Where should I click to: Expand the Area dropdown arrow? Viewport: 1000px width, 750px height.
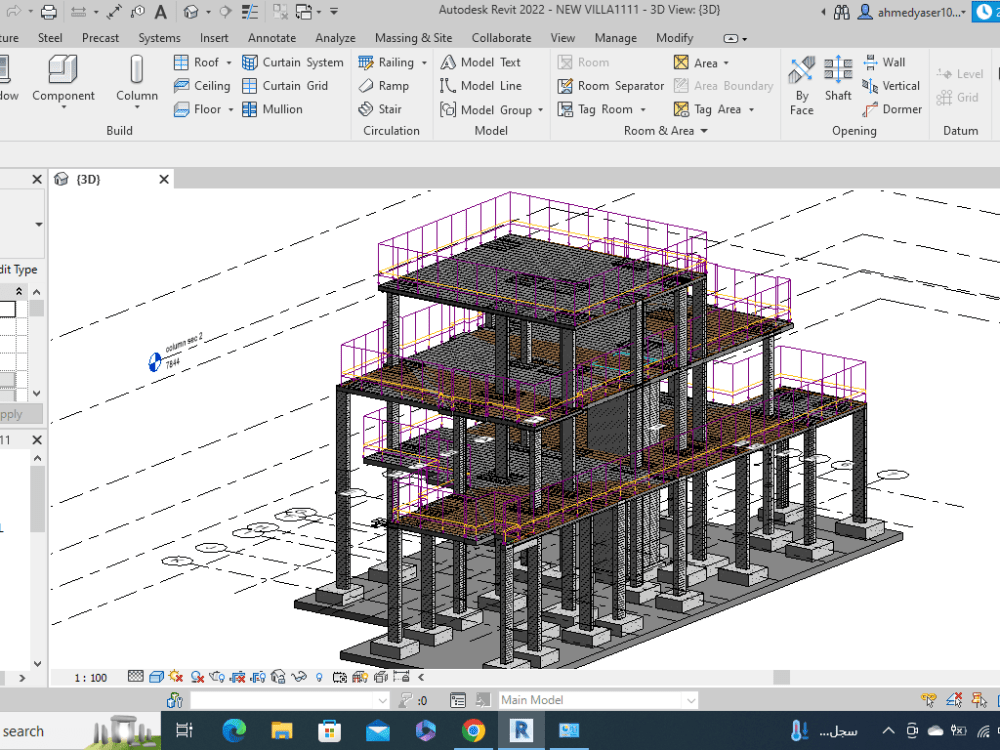coord(726,63)
